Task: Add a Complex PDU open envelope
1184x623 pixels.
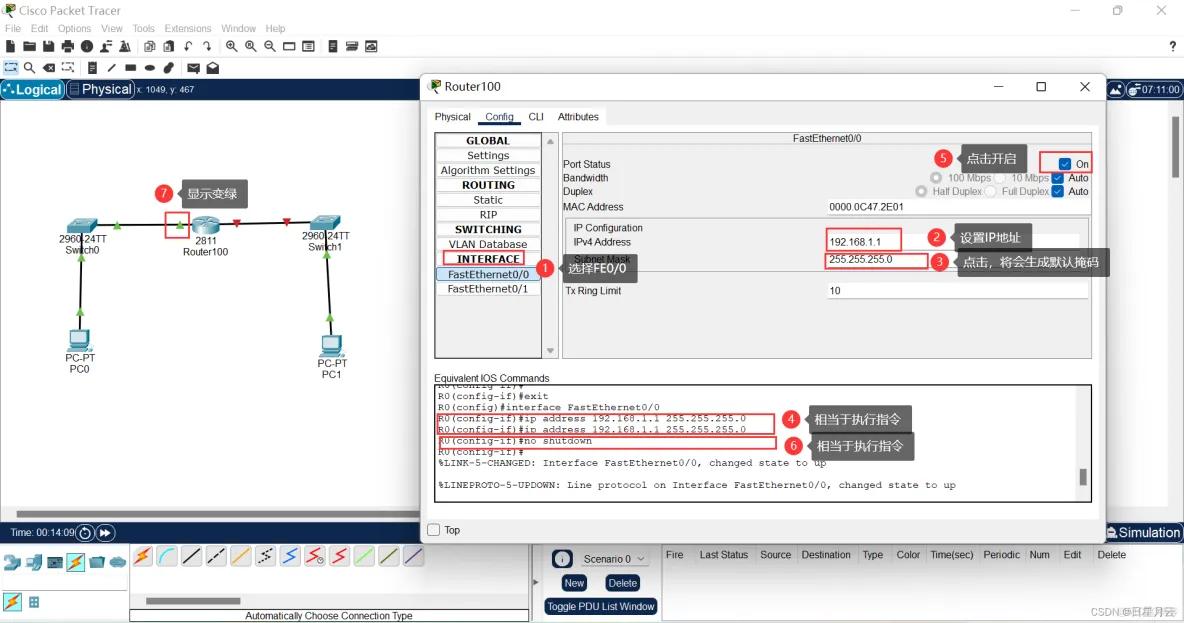Action: [213, 68]
